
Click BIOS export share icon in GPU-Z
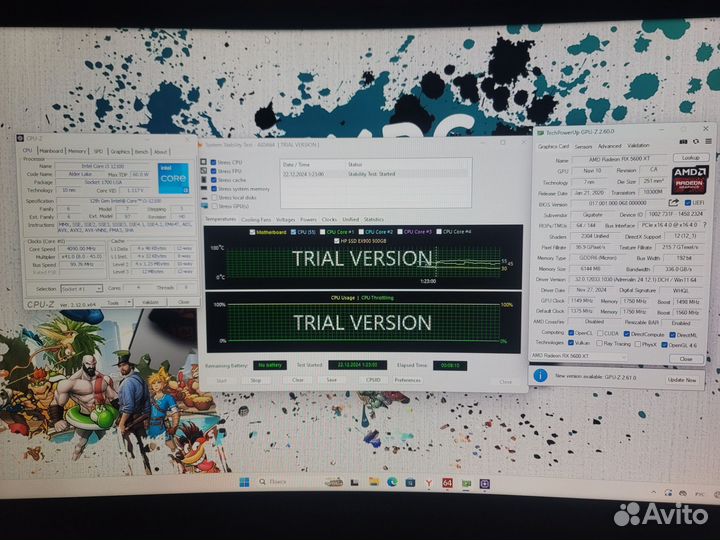(x=674, y=202)
